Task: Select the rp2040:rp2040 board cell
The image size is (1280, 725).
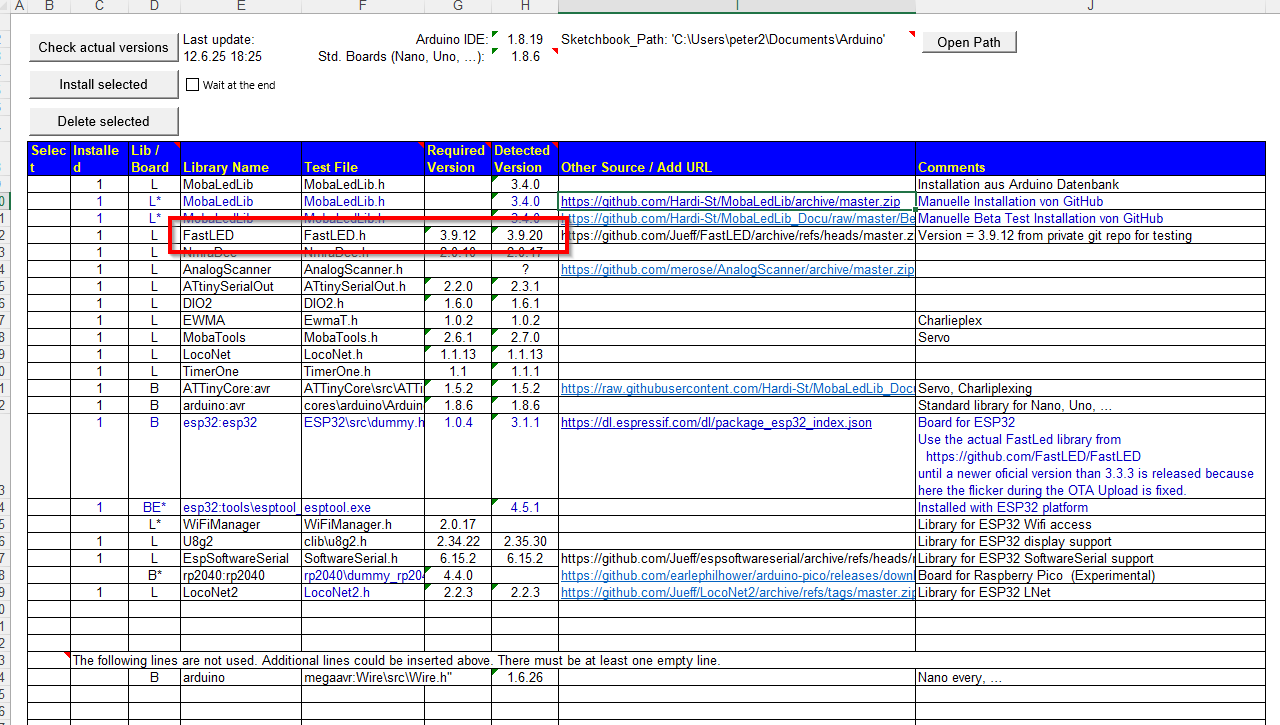Action: click(x=241, y=576)
